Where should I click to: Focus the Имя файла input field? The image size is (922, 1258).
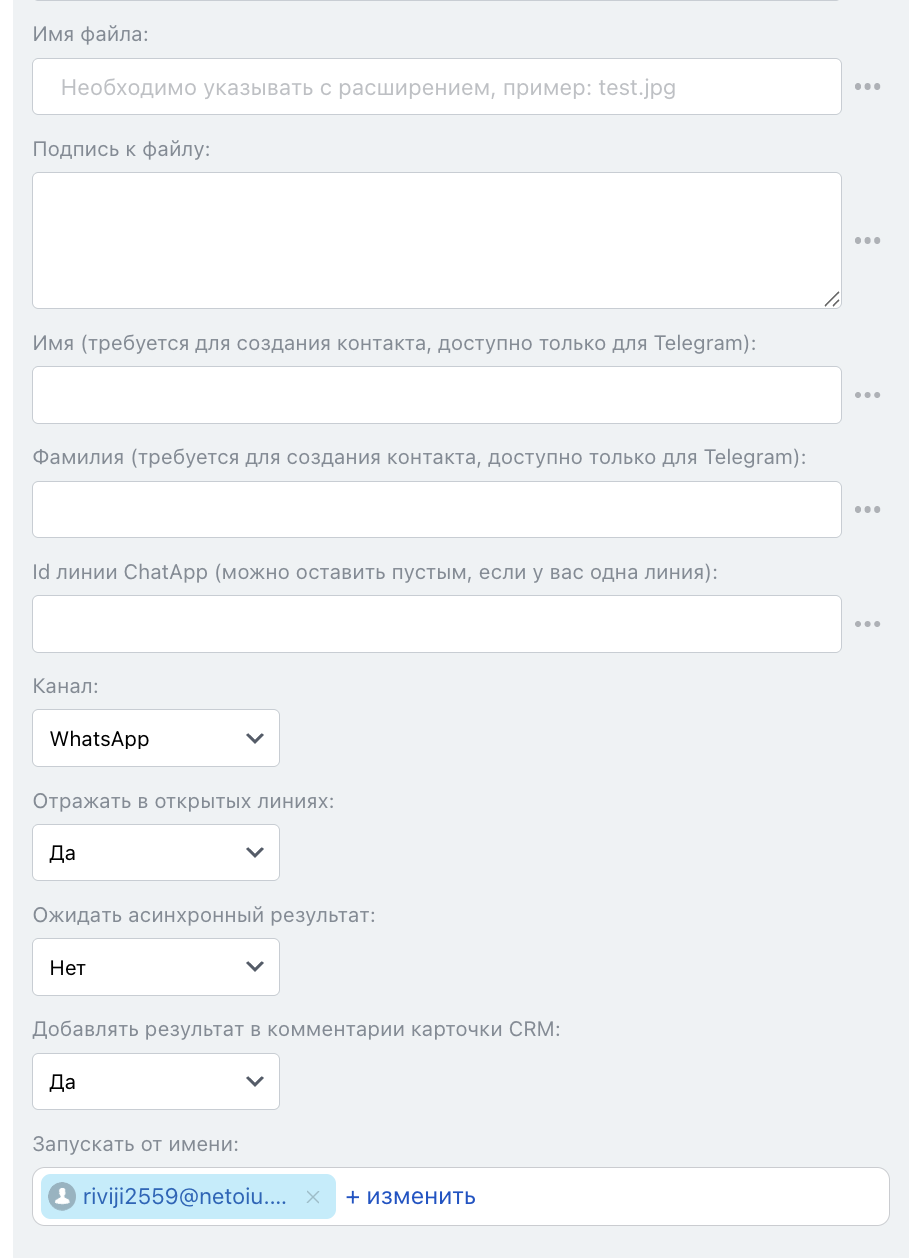pyautogui.click(x=436, y=87)
